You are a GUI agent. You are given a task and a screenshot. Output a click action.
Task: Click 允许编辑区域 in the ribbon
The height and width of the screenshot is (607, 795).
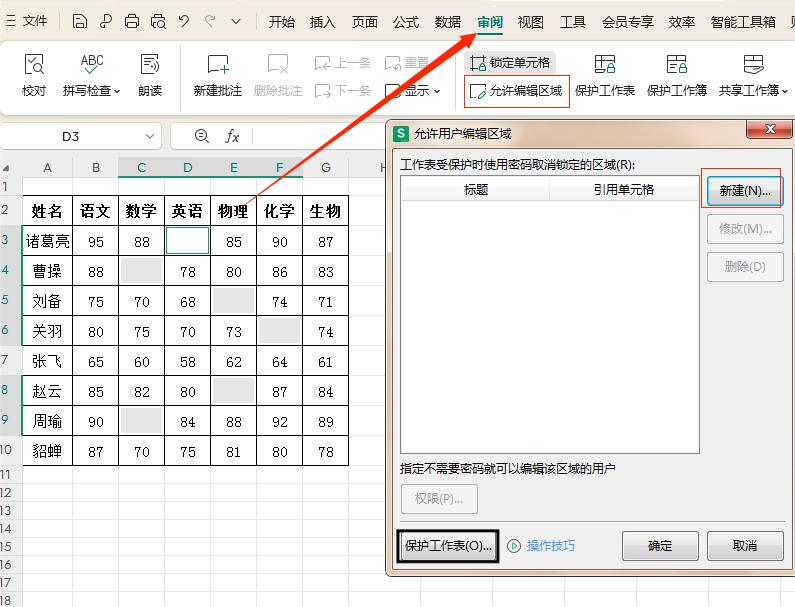pos(517,91)
